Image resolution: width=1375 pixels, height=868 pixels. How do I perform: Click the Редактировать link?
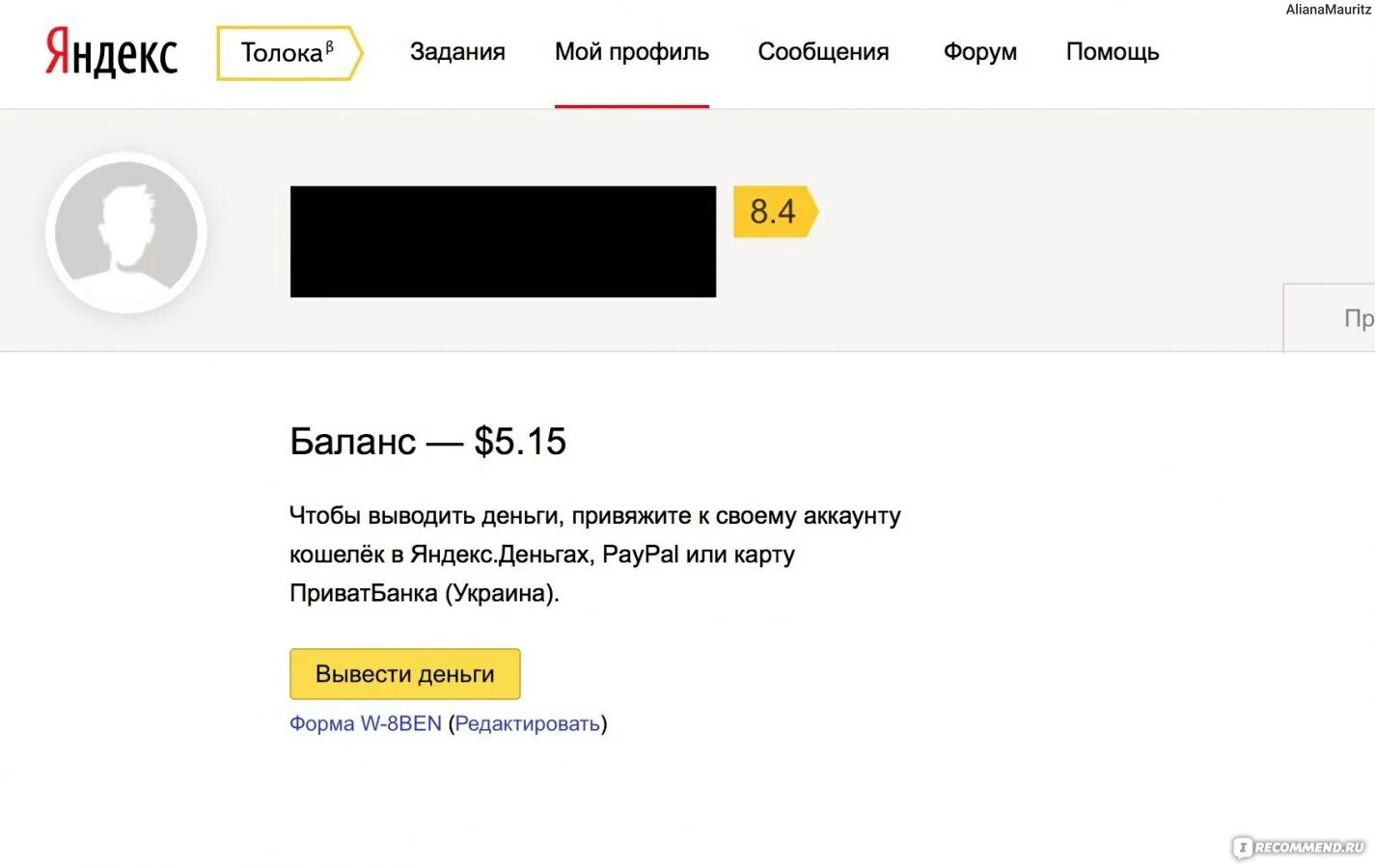[528, 723]
